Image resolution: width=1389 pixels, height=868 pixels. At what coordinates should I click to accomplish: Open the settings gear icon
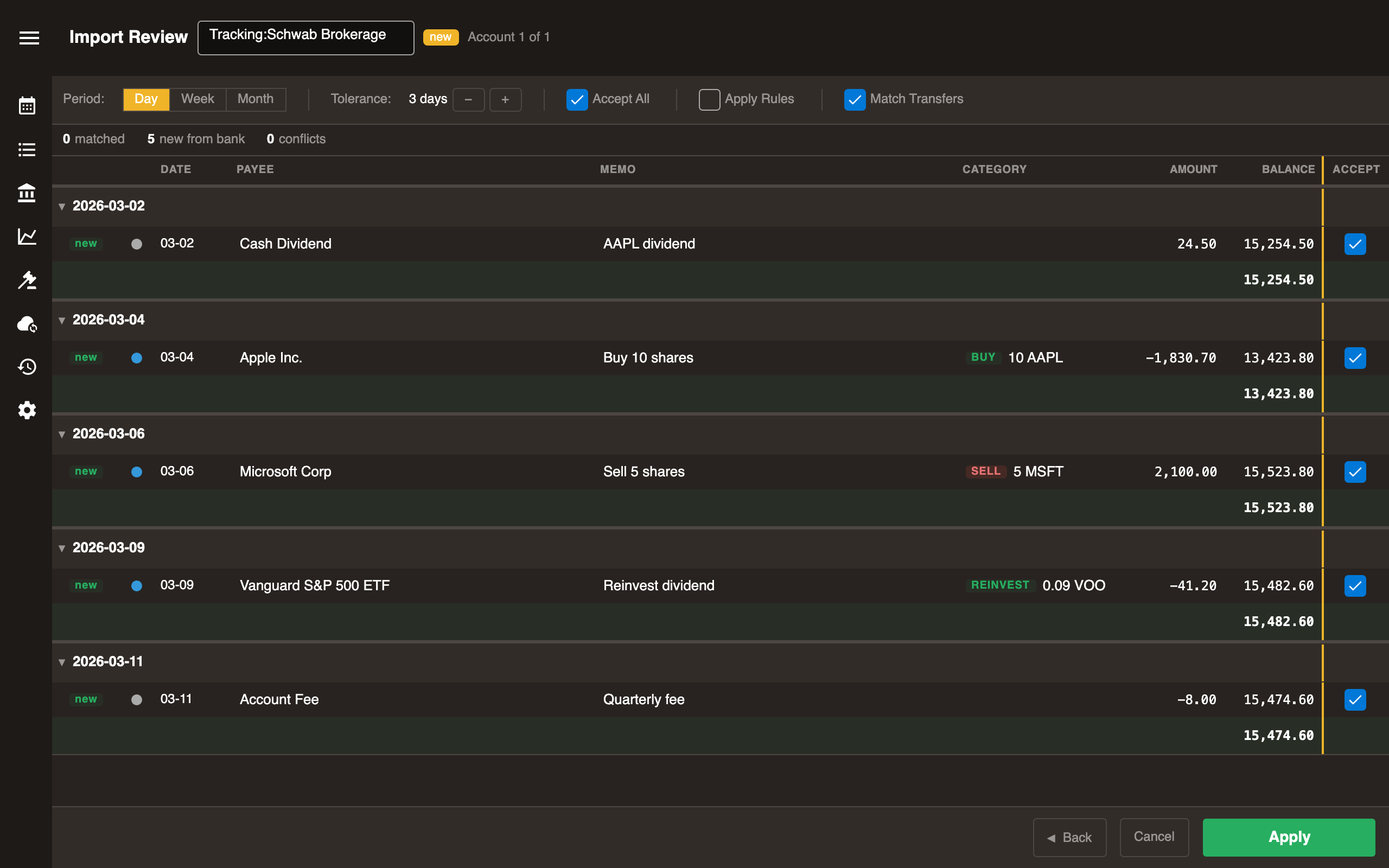27,410
